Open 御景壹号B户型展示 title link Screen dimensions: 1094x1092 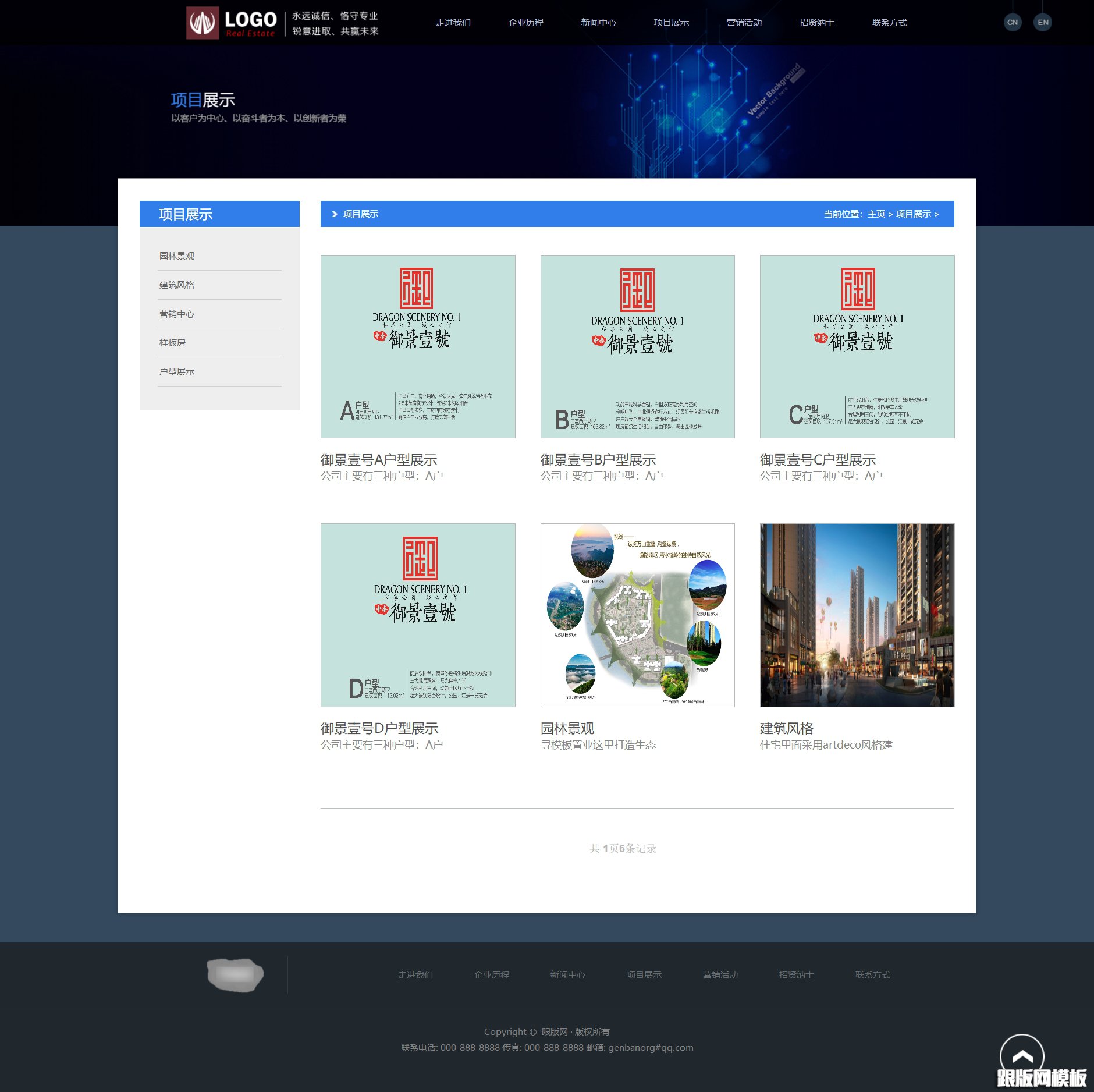click(598, 459)
